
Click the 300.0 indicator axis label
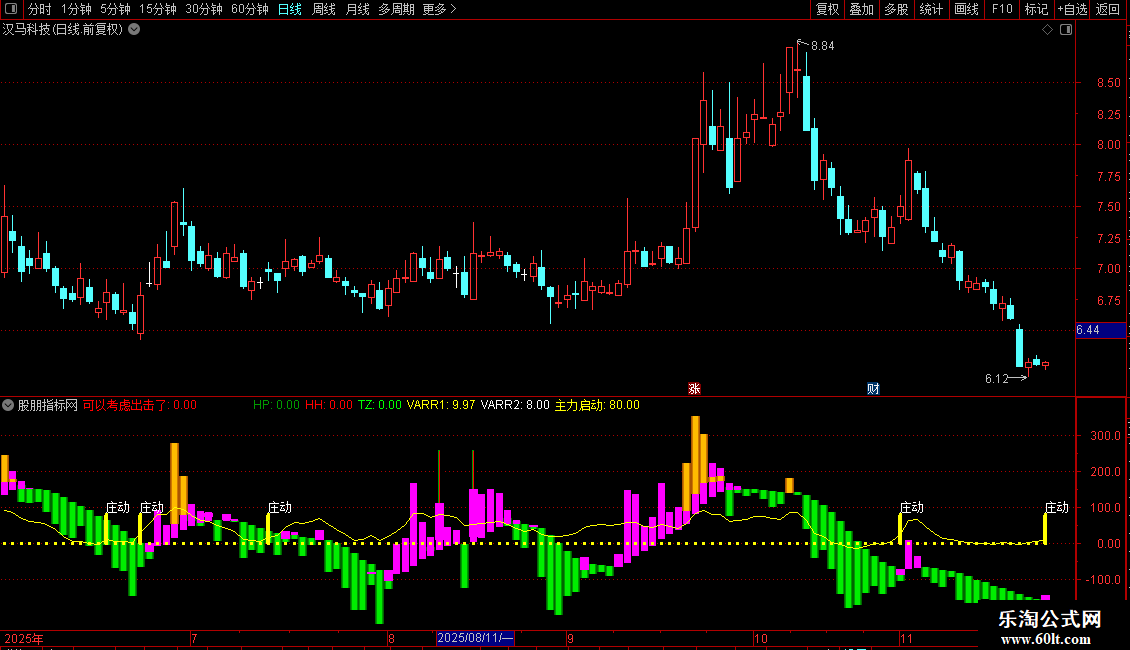1105,436
